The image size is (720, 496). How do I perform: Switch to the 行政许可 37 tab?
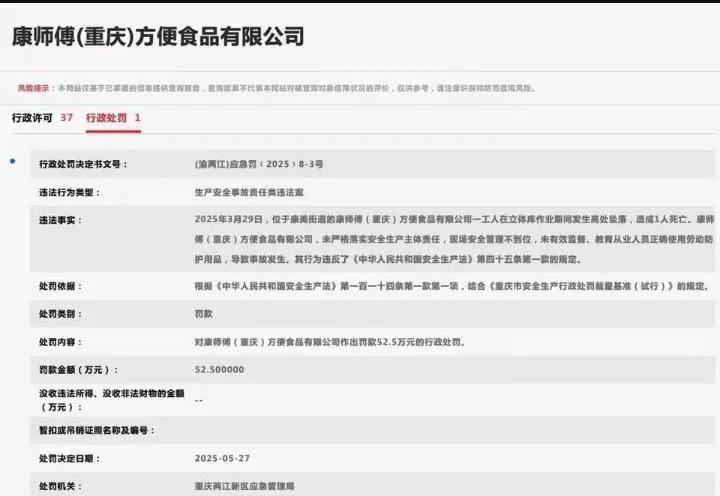coord(42,118)
